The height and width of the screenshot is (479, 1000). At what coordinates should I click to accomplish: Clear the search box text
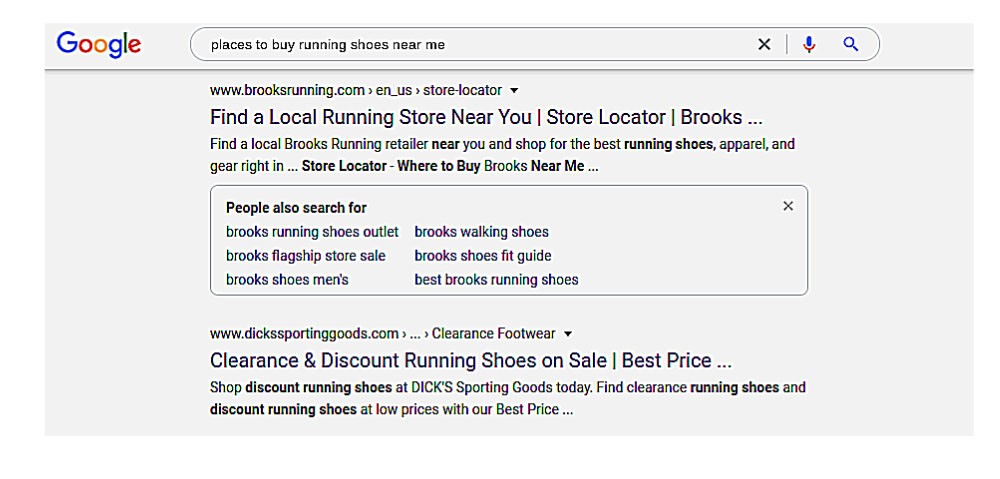764,44
